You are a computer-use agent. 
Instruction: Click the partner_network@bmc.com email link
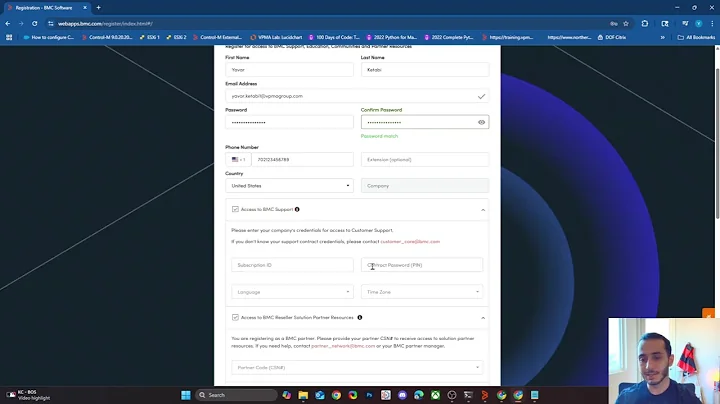click(x=343, y=346)
